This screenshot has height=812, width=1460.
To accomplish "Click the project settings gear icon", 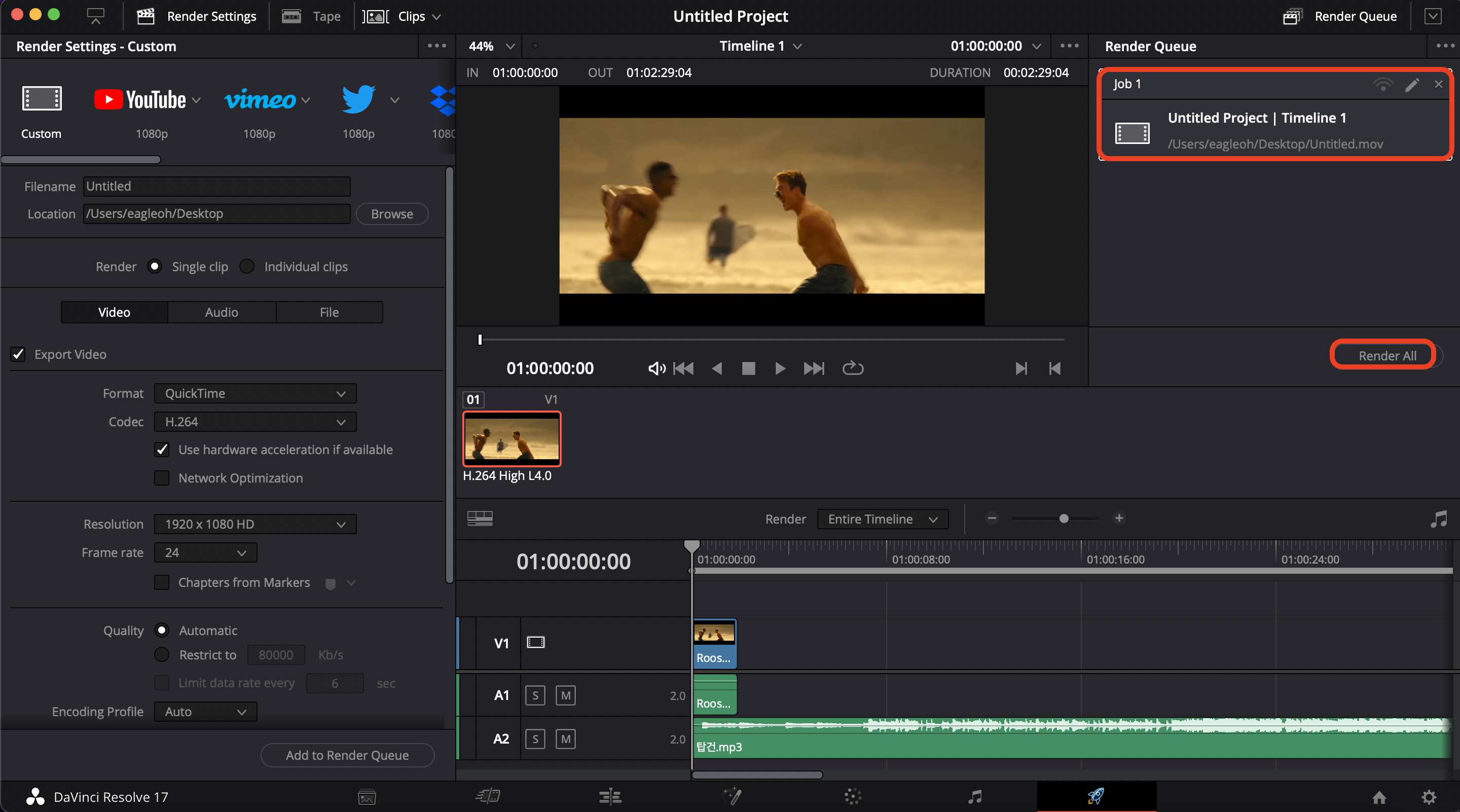I will pos(1429,797).
